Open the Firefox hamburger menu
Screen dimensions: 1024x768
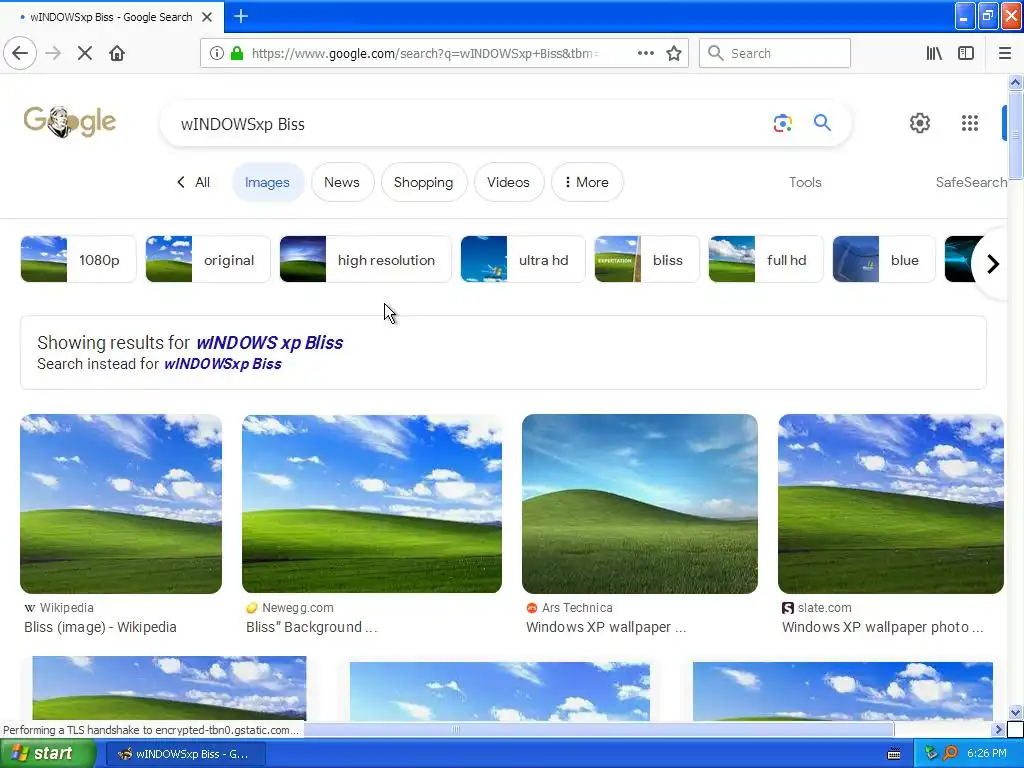coord(1004,53)
